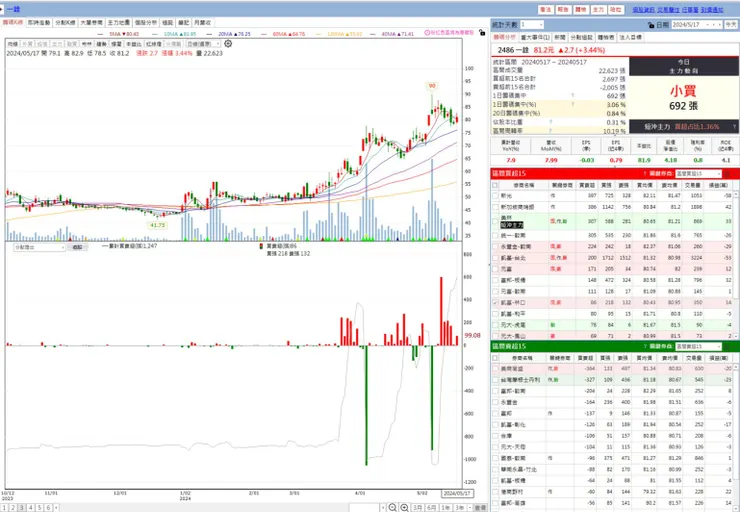This screenshot has width=740, height=512.
Task: Click help icon beside 短沖主力 banner
Action: [x=734, y=126]
